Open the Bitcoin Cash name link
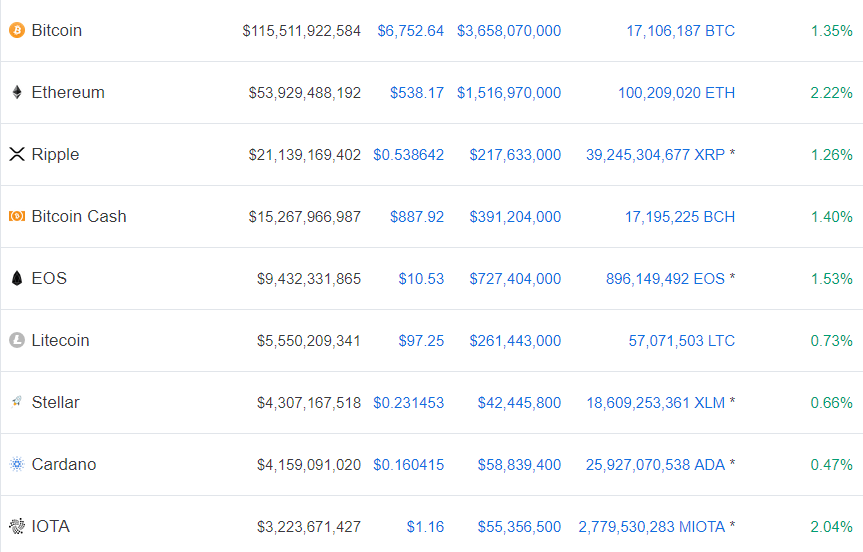The height and width of the screenshot is (552, 863). tap(79, 216)
